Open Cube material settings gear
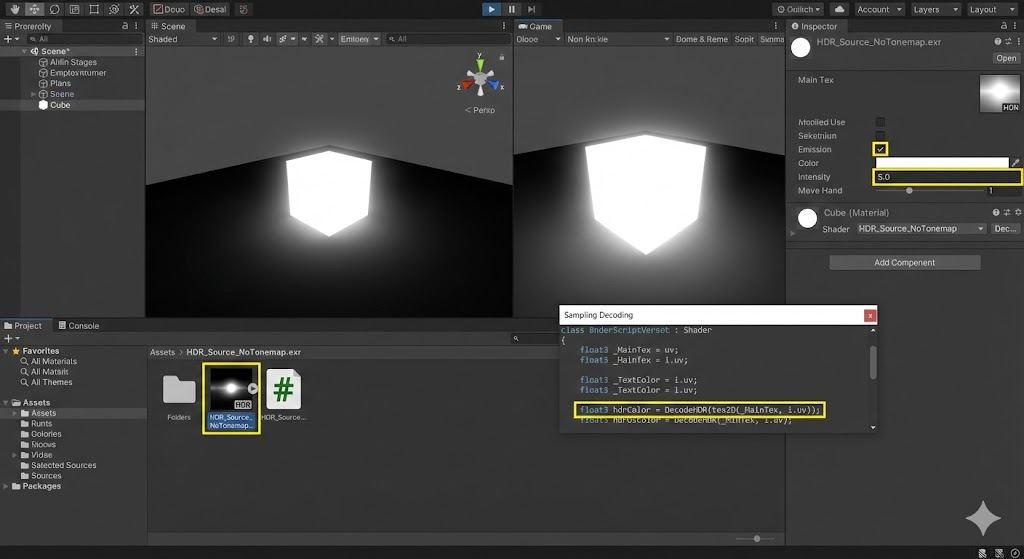The image size is (1024, 559). click(x=1017, y=212)
